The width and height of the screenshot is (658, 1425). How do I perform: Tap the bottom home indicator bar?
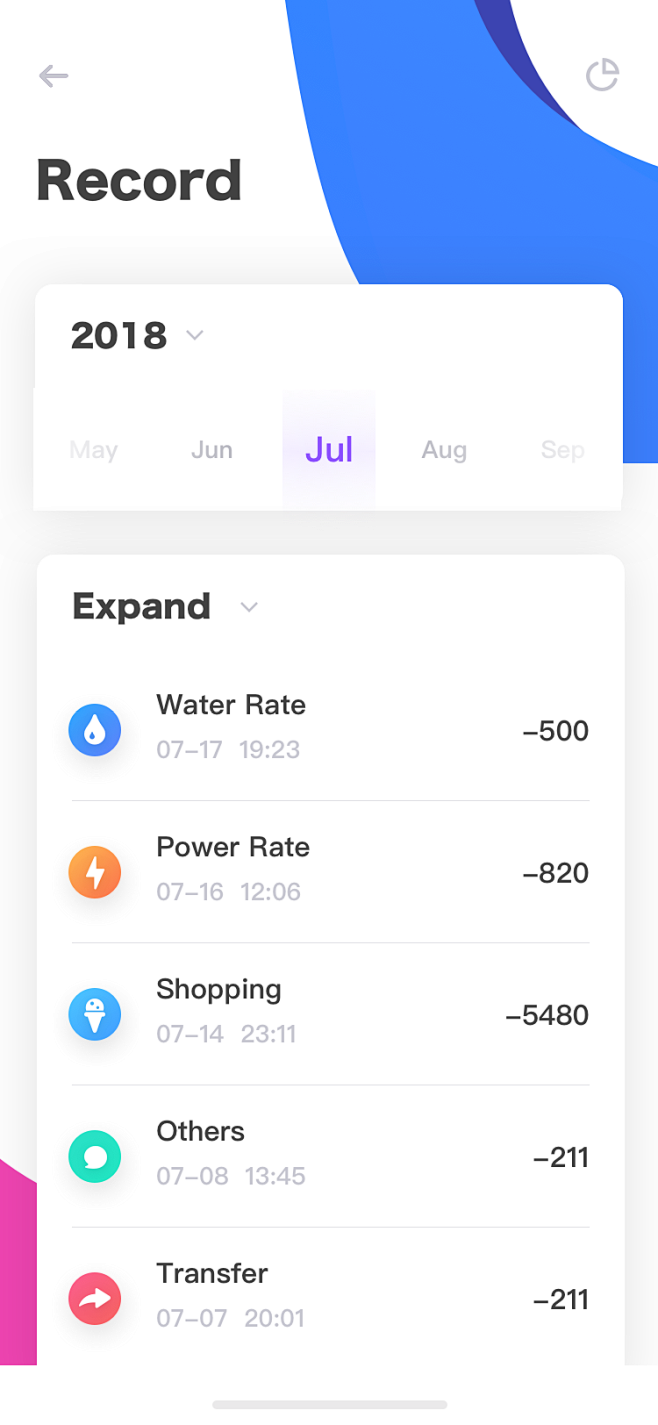point(330,1404)
